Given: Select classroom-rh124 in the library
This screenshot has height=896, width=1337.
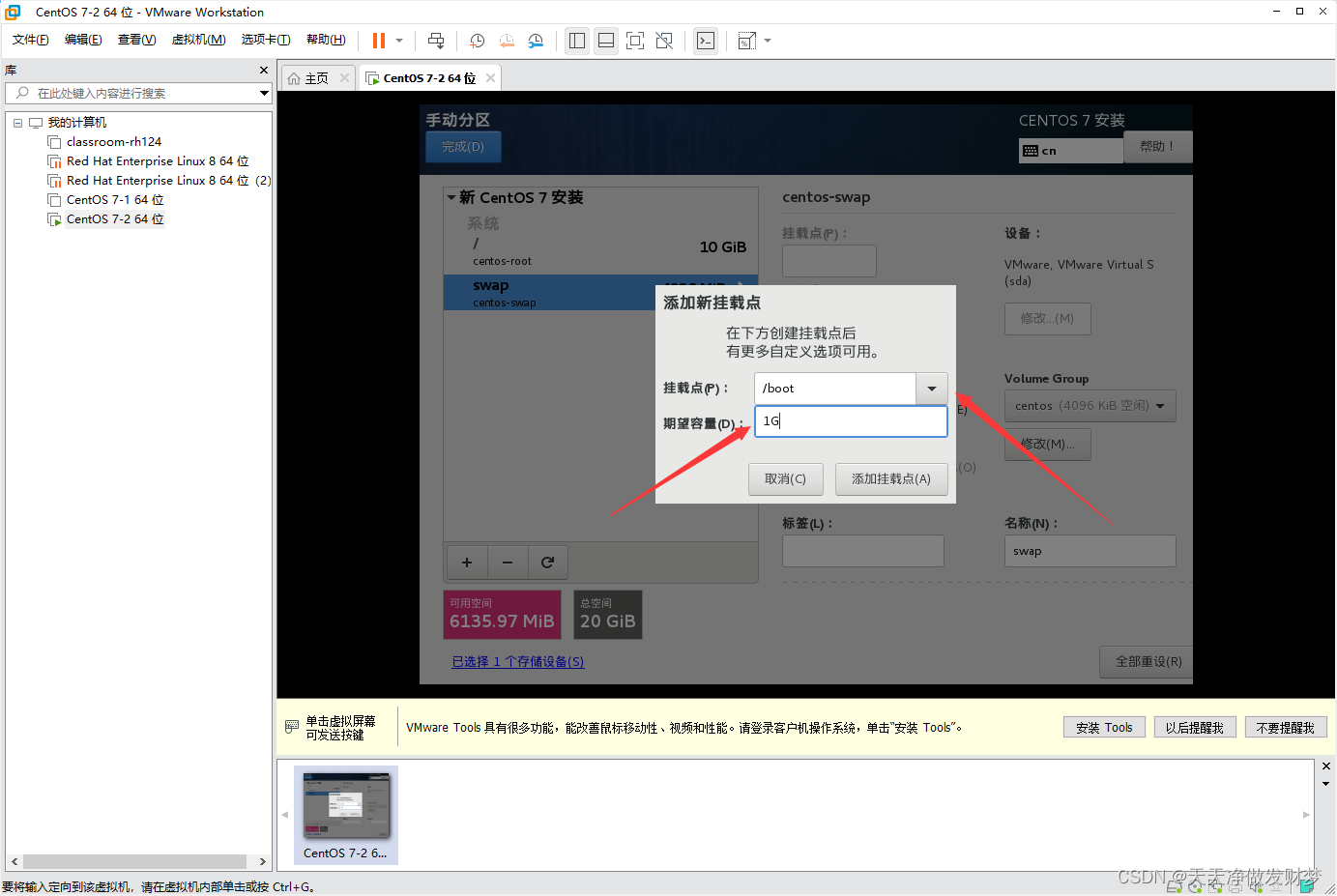Looking at the screenshot, I should pyautogui.click(x=114, y=142).
